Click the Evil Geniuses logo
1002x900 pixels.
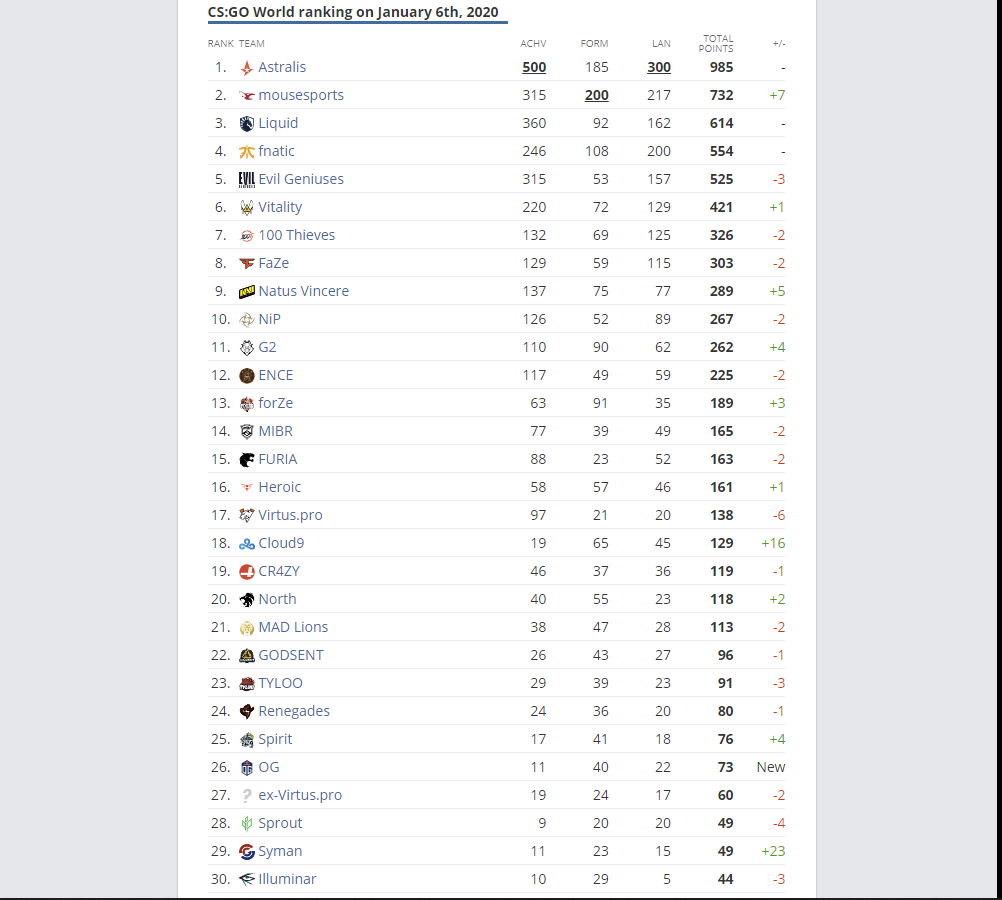[x=247, y=180]
